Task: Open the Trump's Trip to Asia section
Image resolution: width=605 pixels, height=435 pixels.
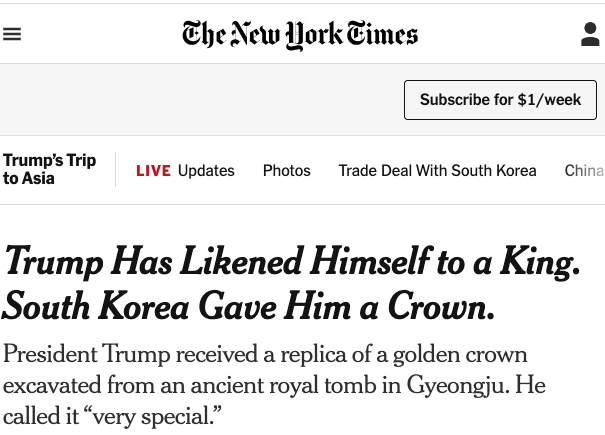Action: pos(49,170)
